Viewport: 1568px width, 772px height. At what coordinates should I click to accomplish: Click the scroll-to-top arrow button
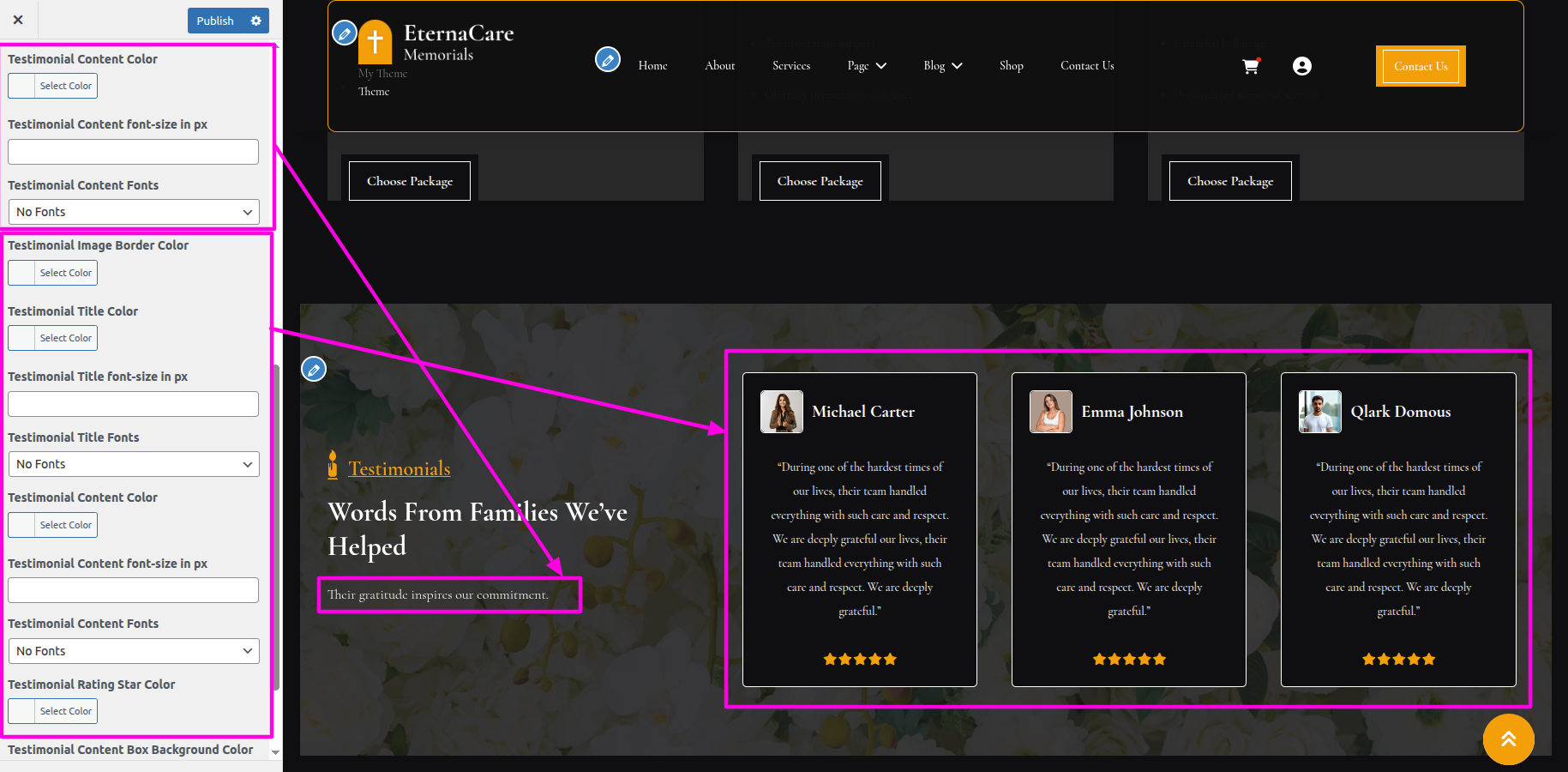pyautogui.click(x=1508, y=739)
